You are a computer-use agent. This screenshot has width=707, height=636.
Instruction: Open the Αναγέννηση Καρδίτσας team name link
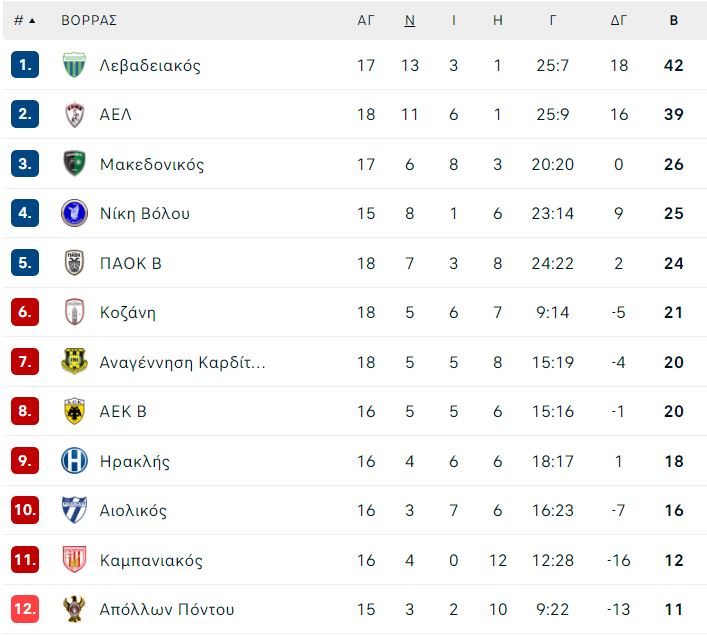(x=183, y=362)
